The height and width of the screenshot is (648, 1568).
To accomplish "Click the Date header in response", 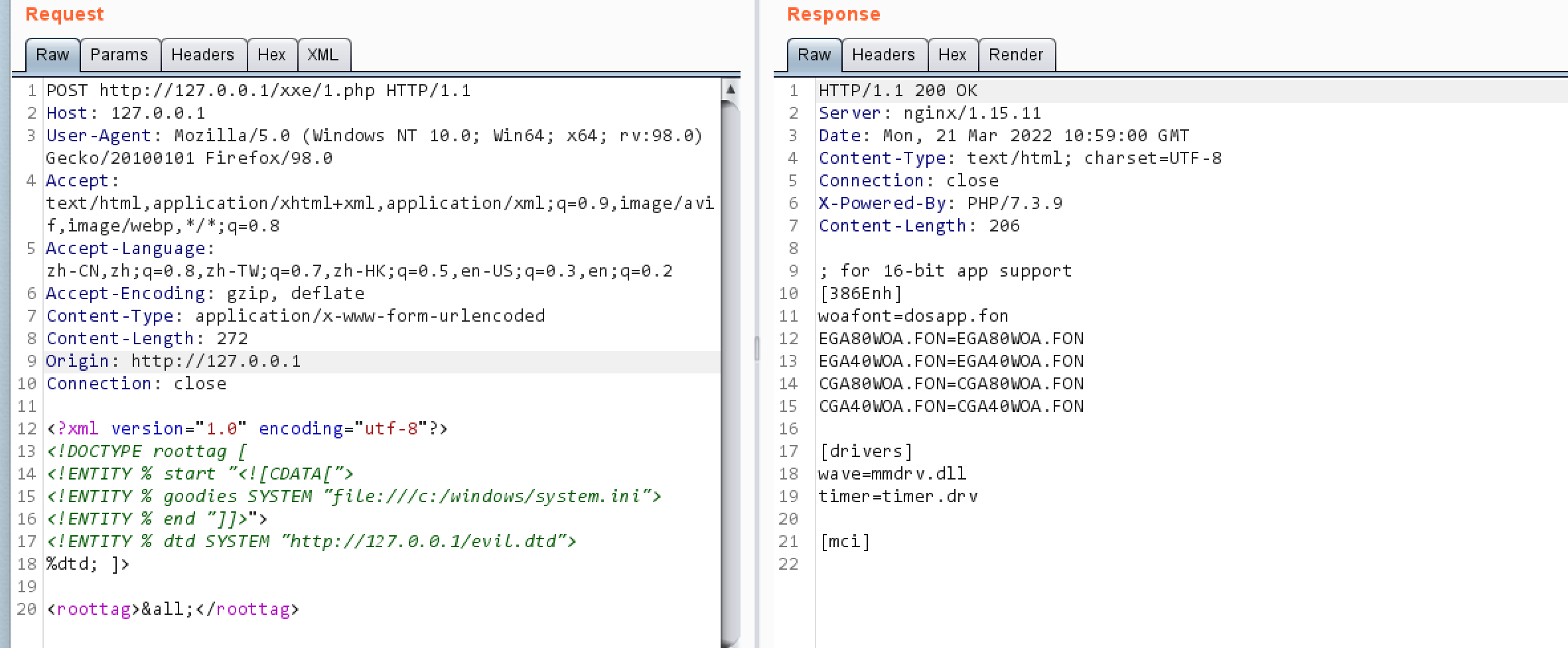I will (x=1004, y=136).
